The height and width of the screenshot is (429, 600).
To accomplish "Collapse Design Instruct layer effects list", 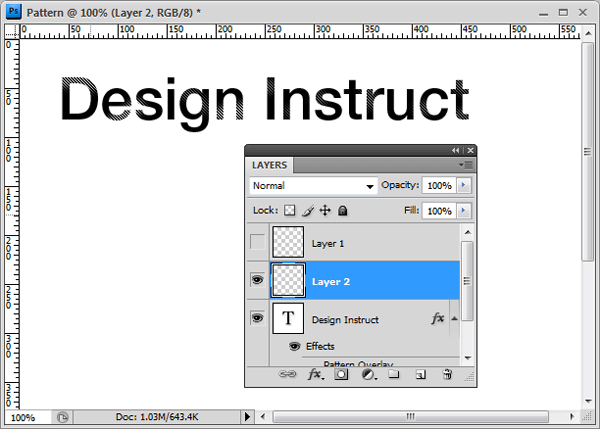I will 454,318.
